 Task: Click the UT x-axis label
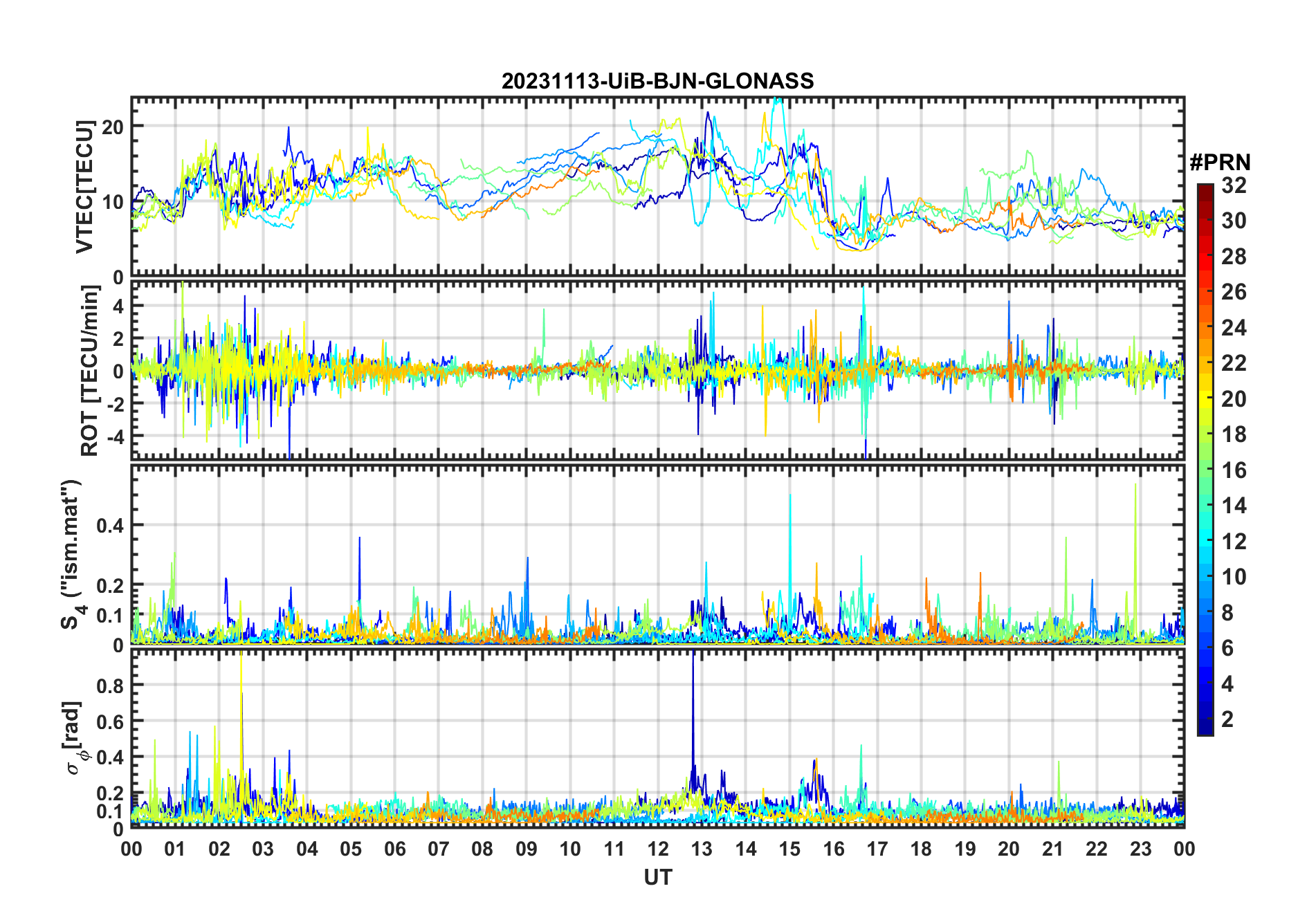click(x=657, y=877)
